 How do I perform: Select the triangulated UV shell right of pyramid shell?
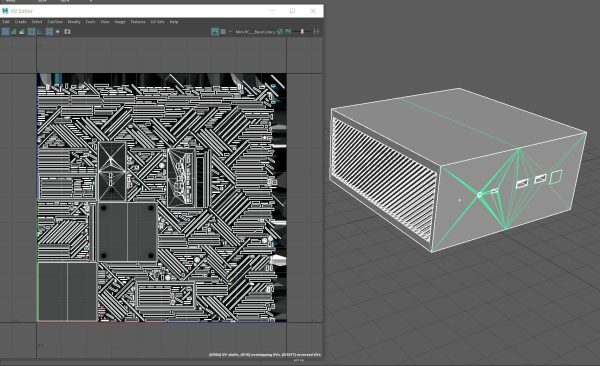coord(181,178)
